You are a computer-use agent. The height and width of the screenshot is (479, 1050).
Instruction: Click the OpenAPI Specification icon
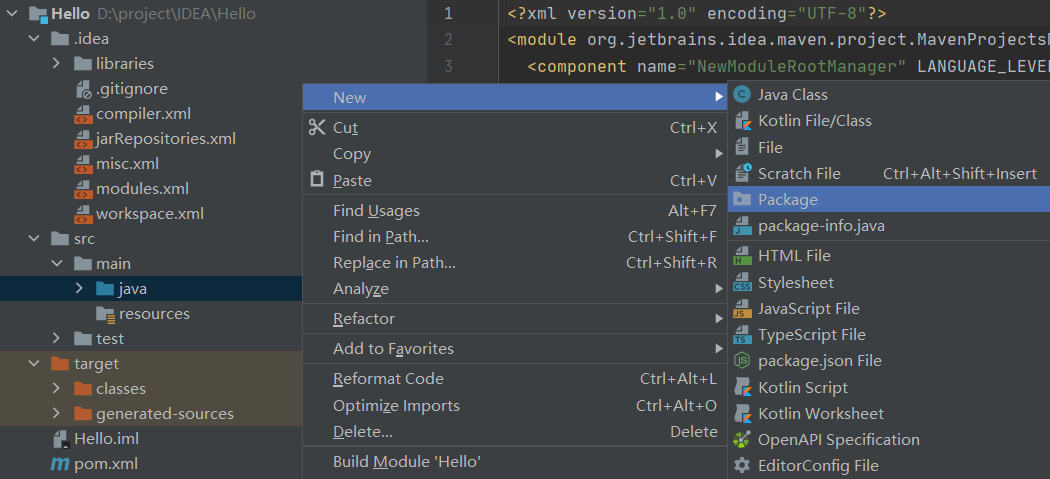[741, 440]
